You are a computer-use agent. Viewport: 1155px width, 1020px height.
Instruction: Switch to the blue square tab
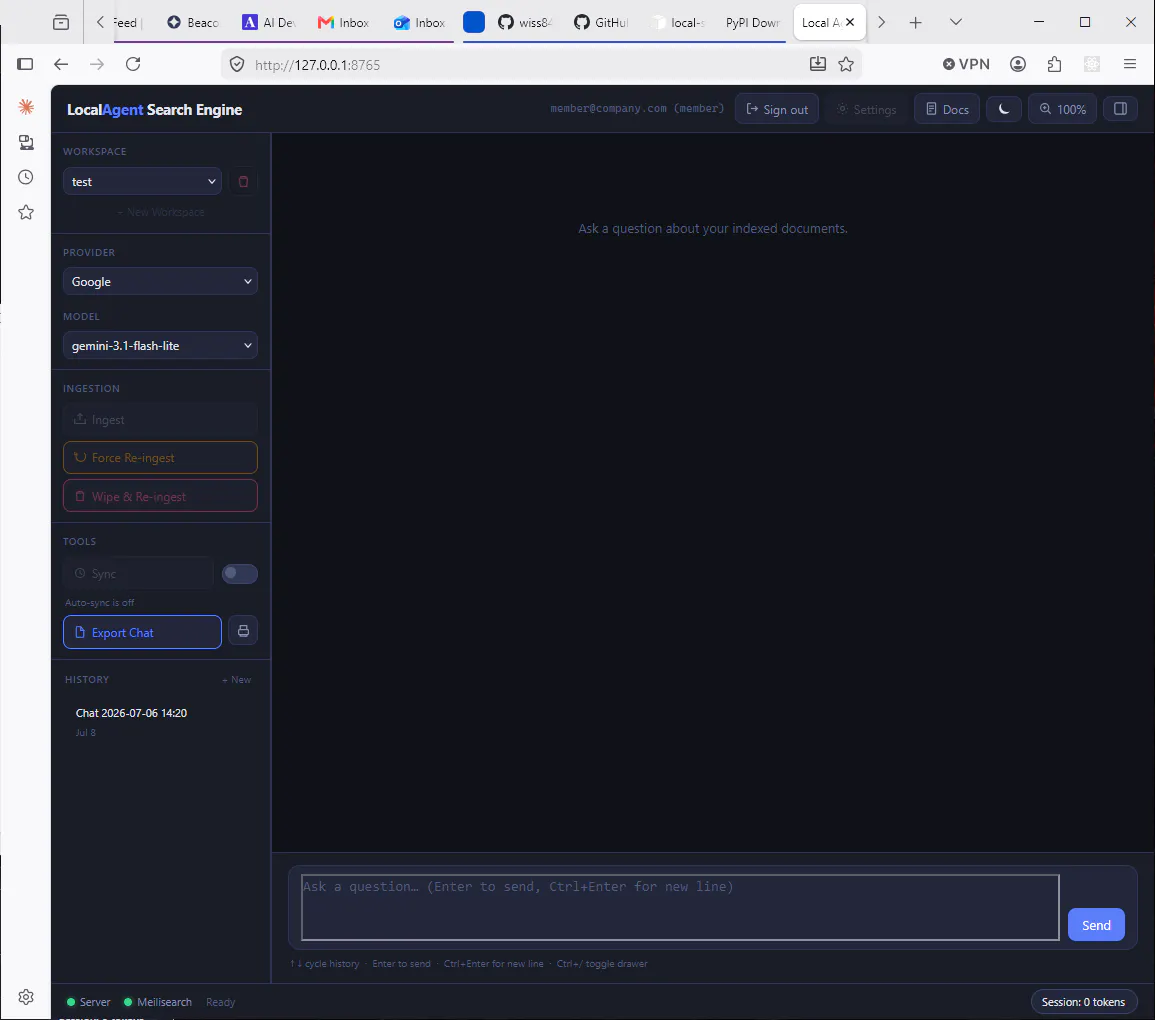(474, 22)
